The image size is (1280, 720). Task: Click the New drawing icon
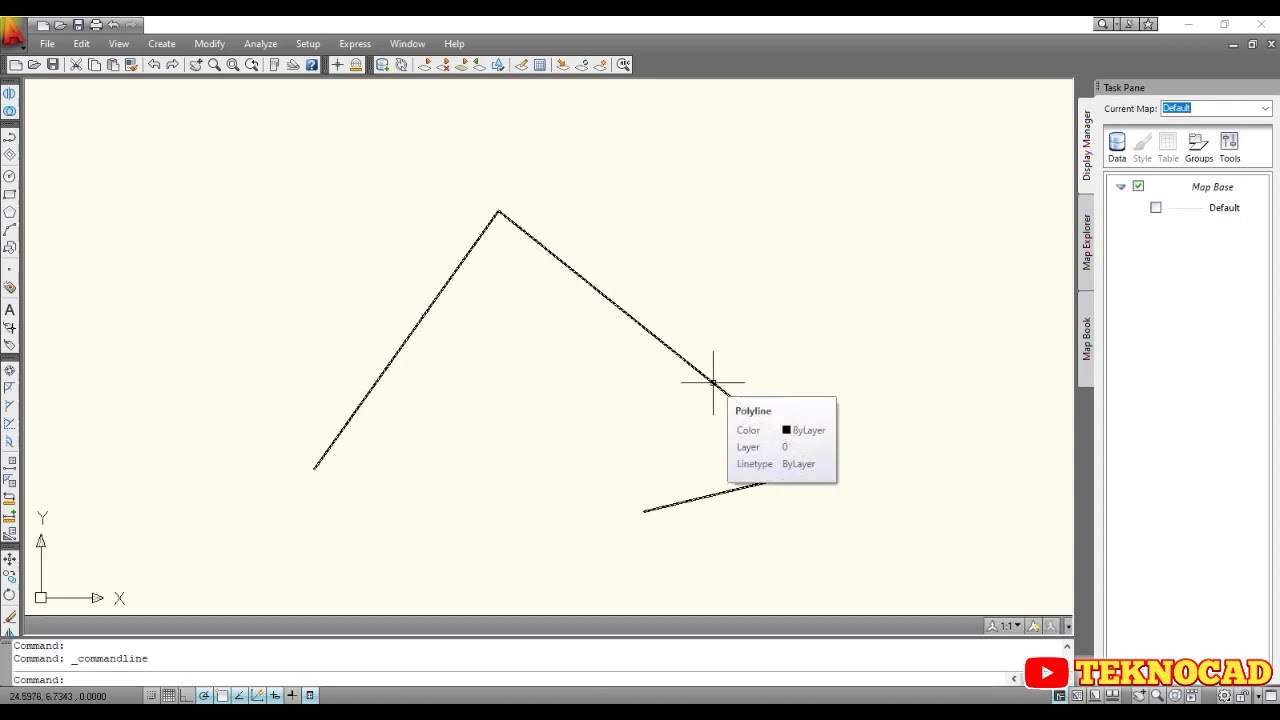tap(16, 65)
